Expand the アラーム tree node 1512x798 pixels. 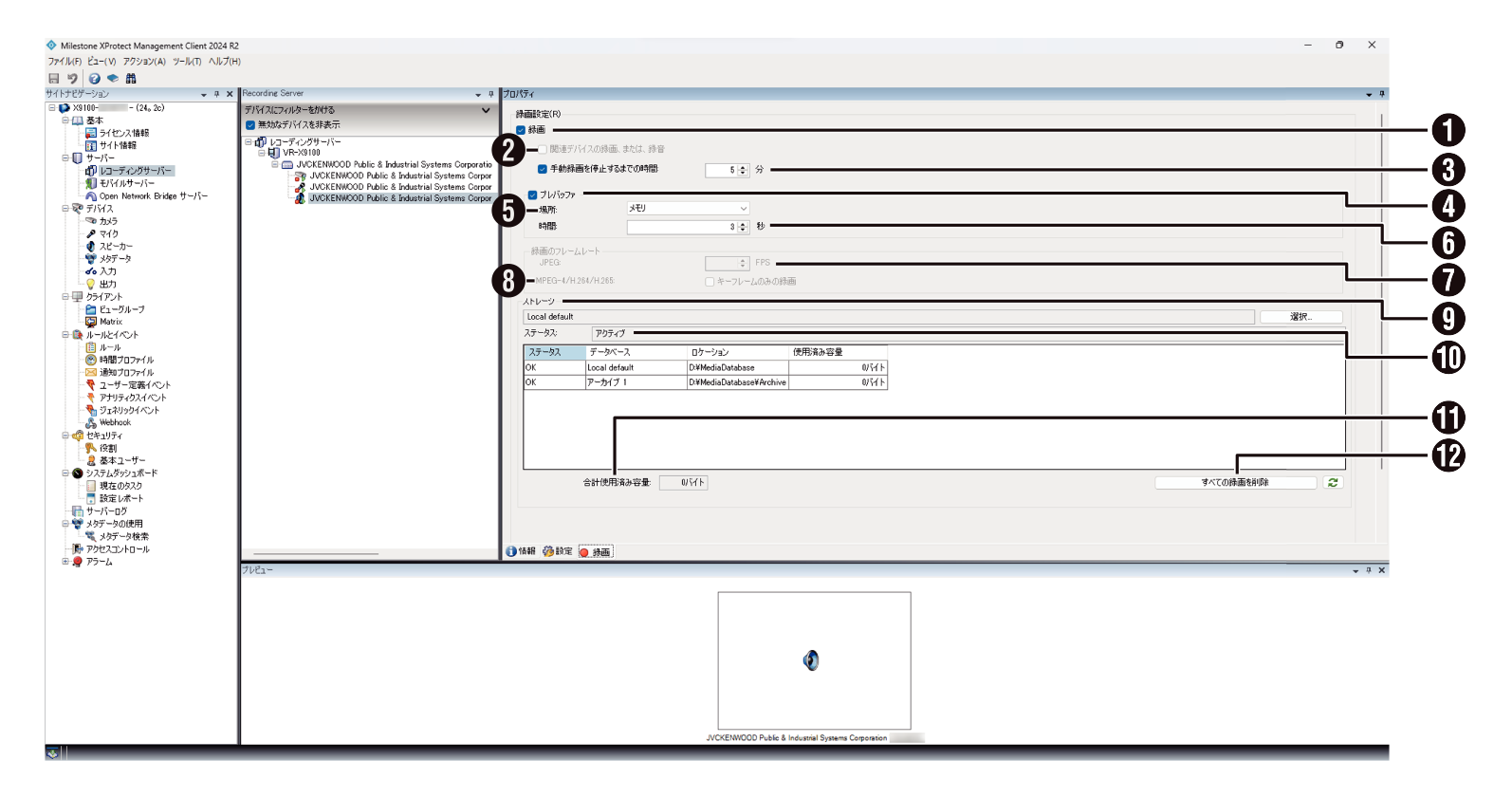(65, 561)
